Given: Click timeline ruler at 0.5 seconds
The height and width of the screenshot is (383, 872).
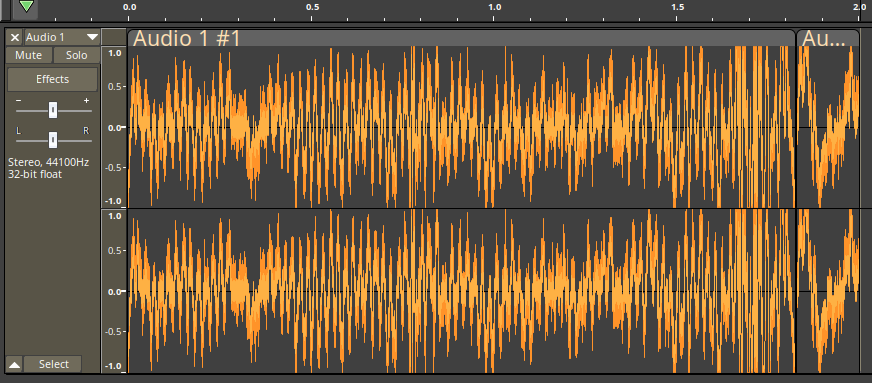Looking at the screenshot, I should click(x=313, y=7).
